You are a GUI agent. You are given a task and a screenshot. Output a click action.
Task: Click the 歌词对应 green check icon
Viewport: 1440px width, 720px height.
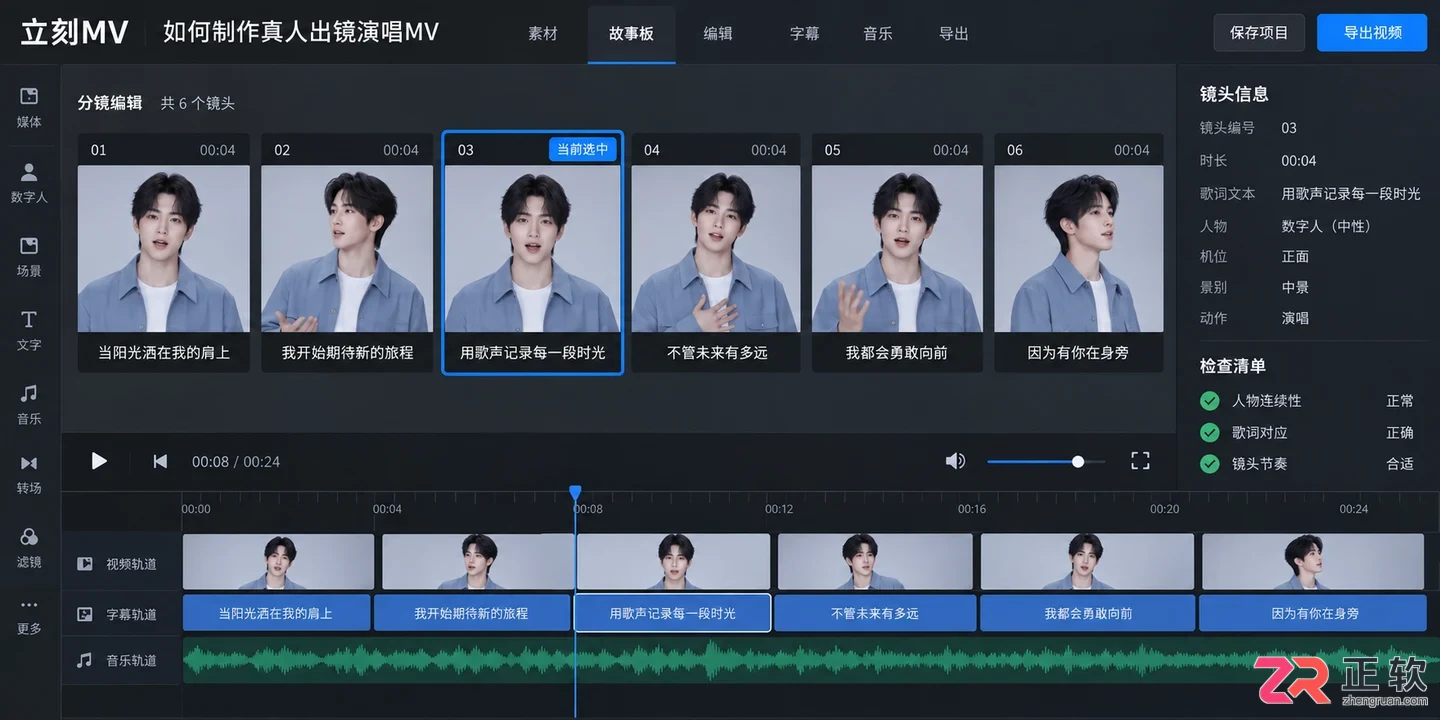1210,433
